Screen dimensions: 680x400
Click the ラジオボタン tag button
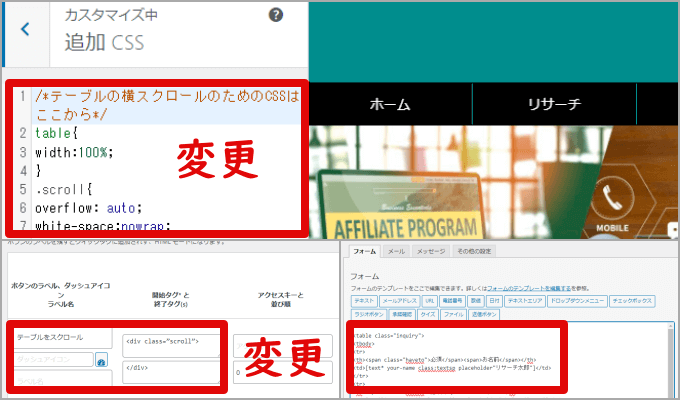(x=369, y=314)
